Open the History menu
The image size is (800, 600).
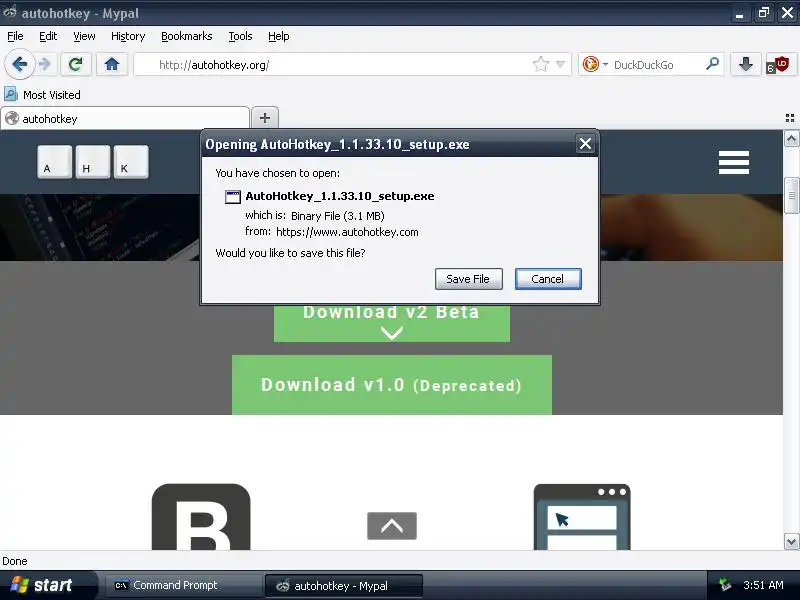(128, 36)
